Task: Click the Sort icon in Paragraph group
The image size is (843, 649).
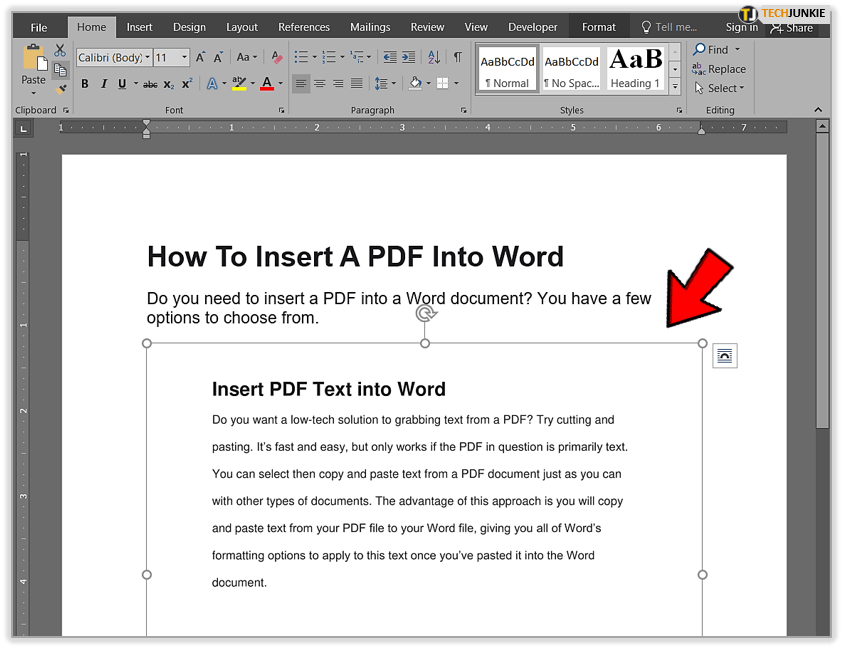Action: 433,58
